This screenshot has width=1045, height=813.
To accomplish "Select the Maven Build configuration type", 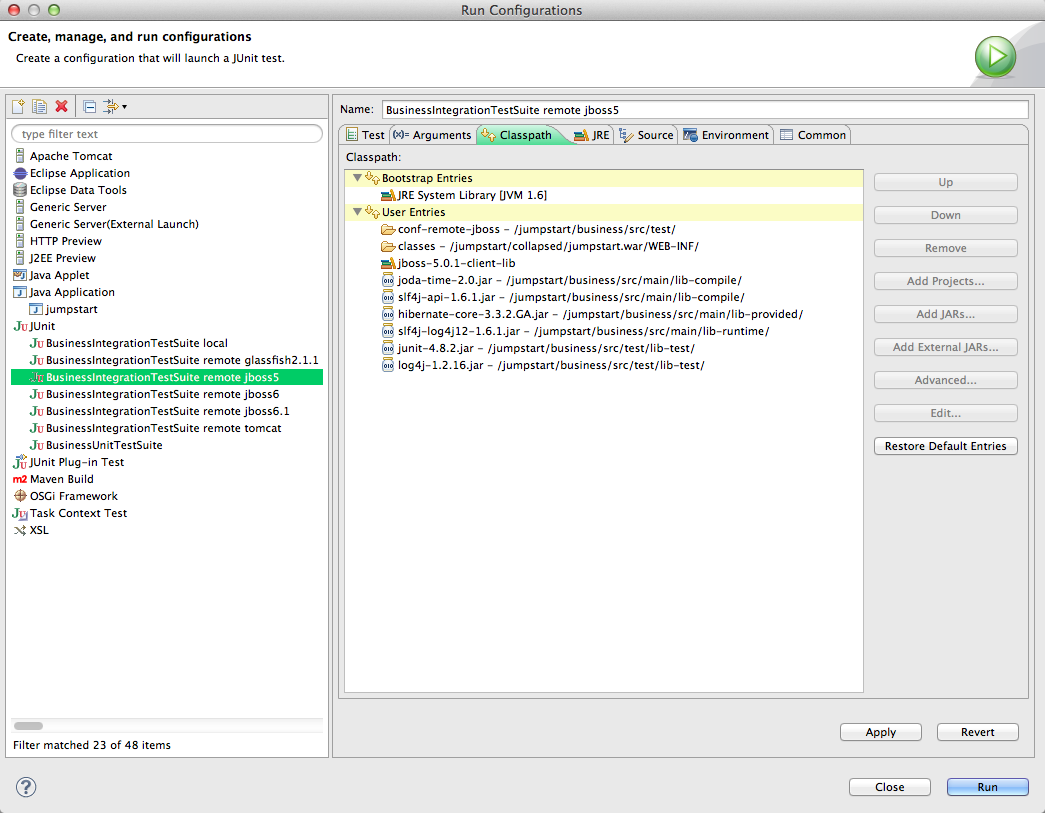I will point(61,479).
